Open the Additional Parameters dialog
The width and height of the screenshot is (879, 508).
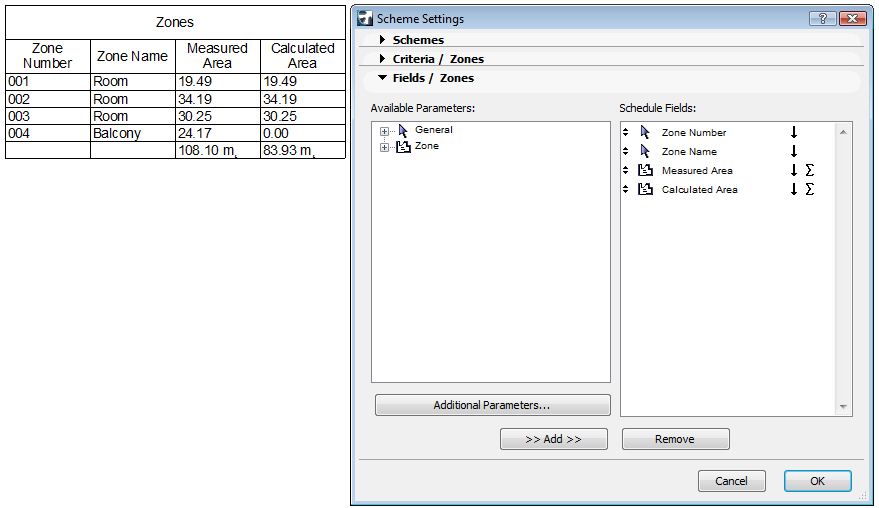coord(492,405)
